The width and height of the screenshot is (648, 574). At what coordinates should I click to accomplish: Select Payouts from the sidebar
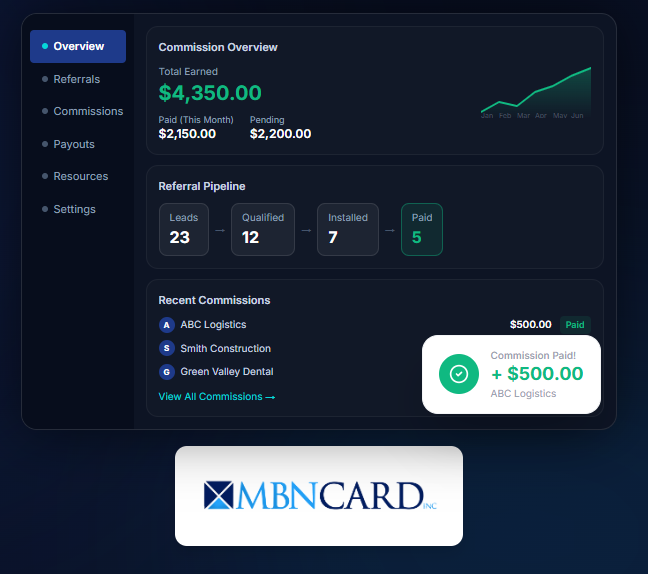click(x=74, y=144)
